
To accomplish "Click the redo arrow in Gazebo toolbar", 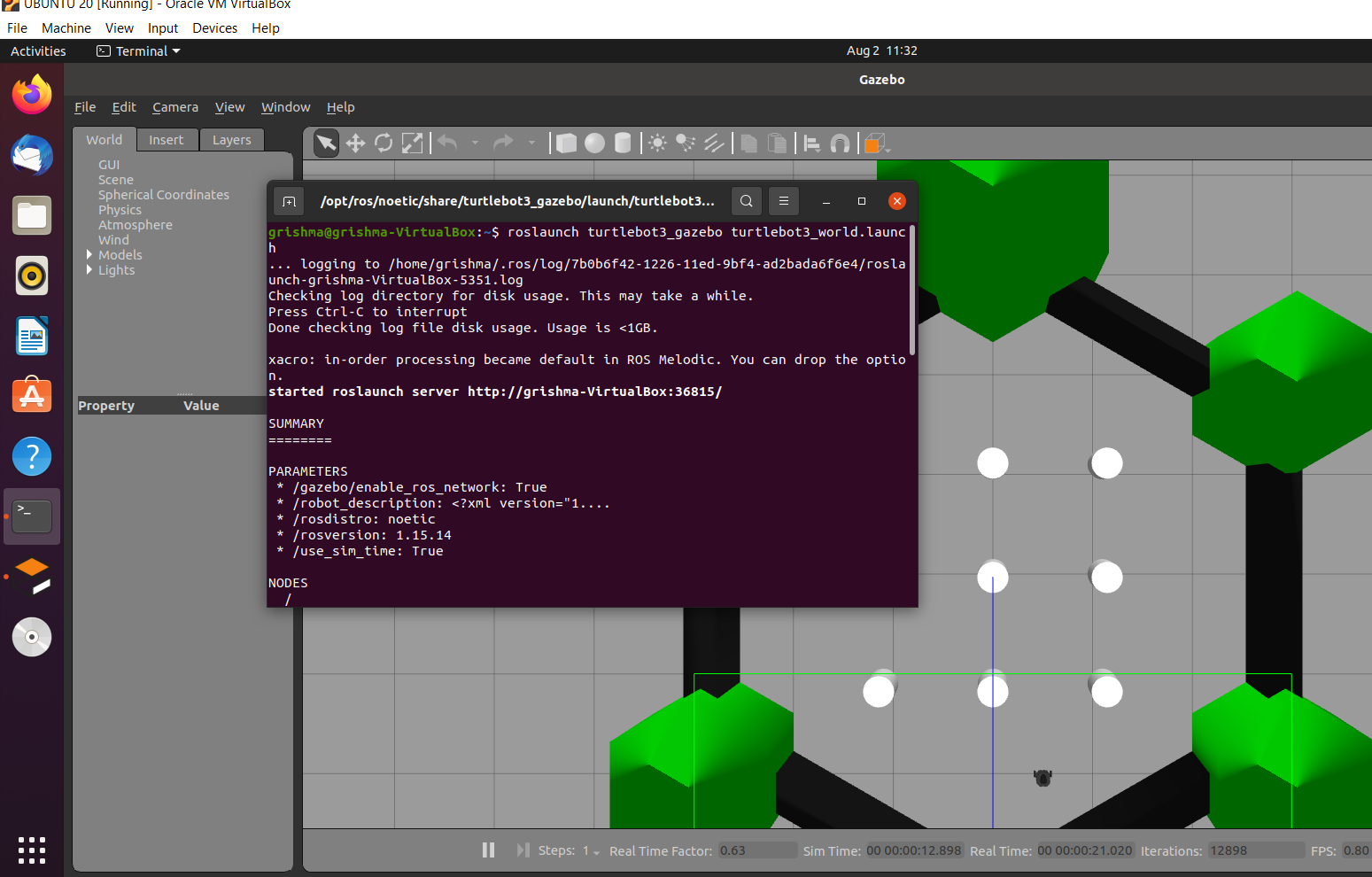I will 503,143.
